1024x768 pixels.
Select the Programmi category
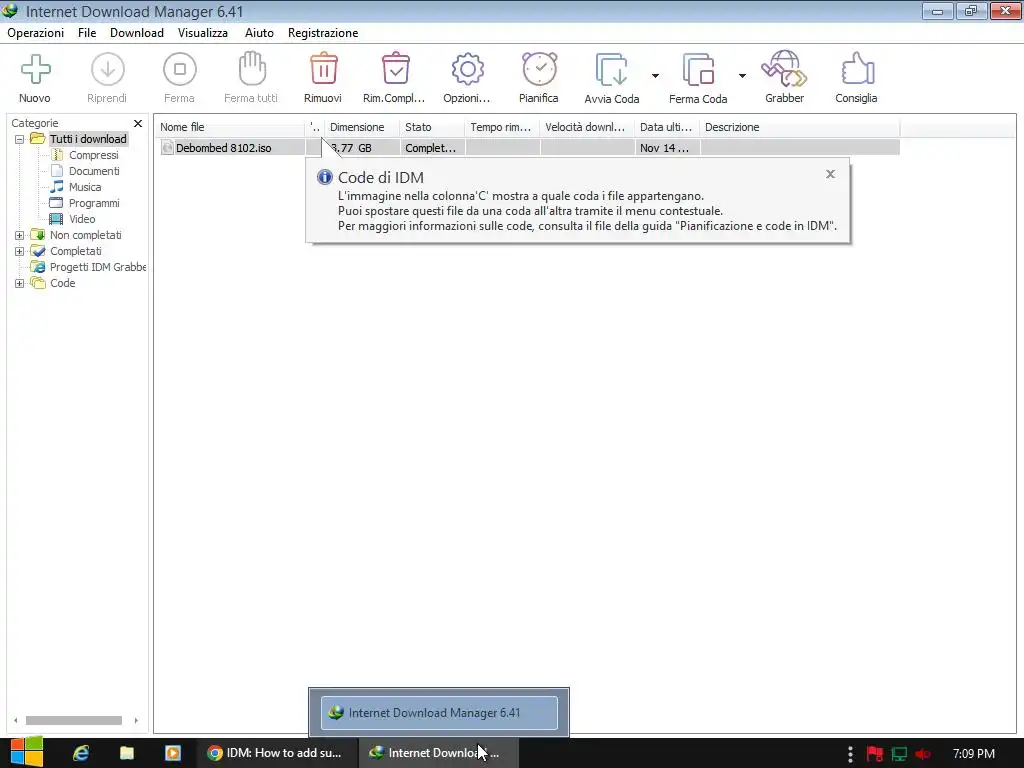point(94,203)
